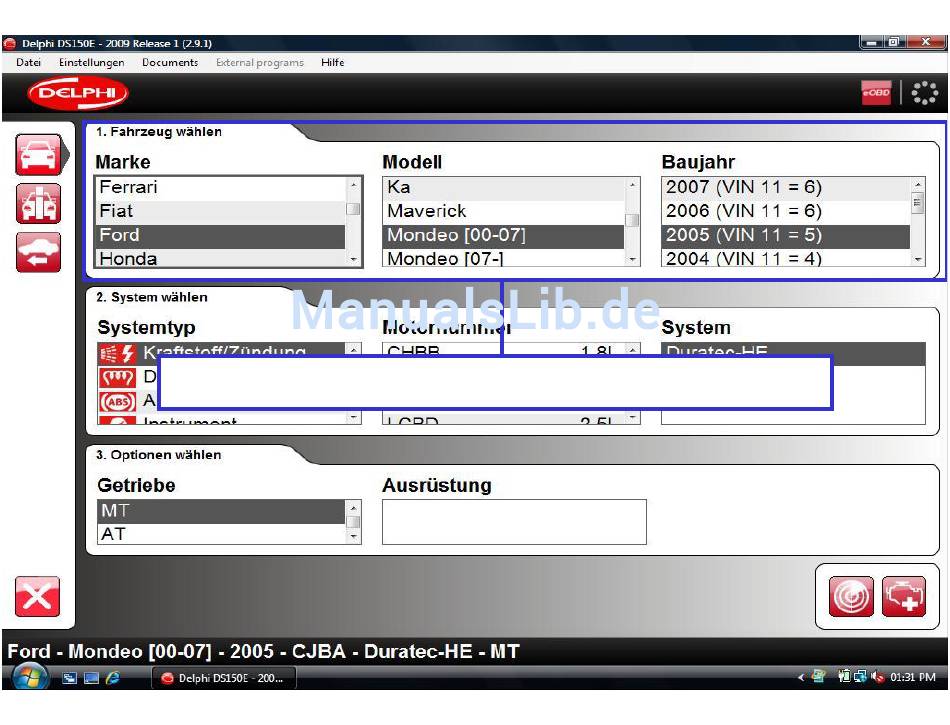
Task: Open the Einstellungen menu
Action: pos(91,62)
